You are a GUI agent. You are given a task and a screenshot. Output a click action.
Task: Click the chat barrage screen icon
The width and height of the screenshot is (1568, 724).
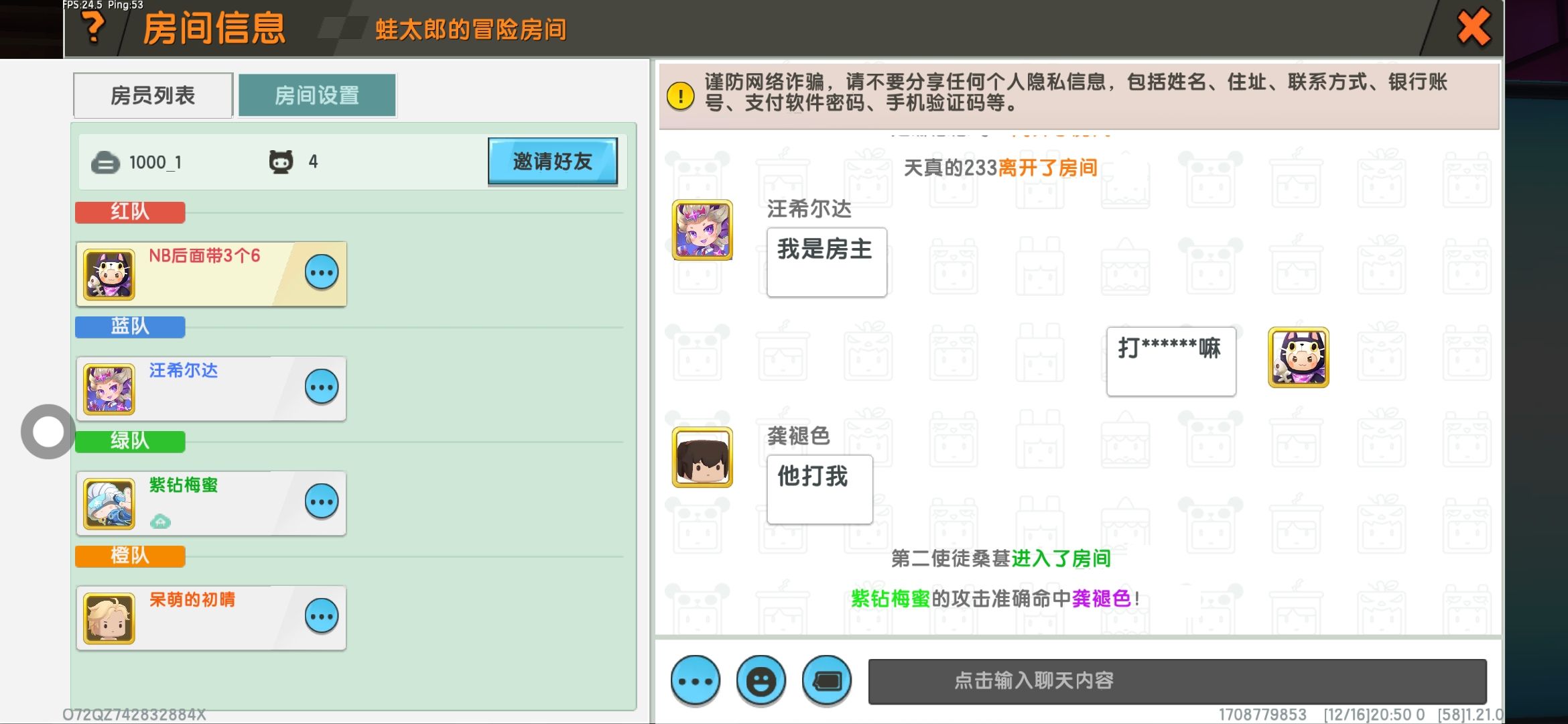click(827, 681)
